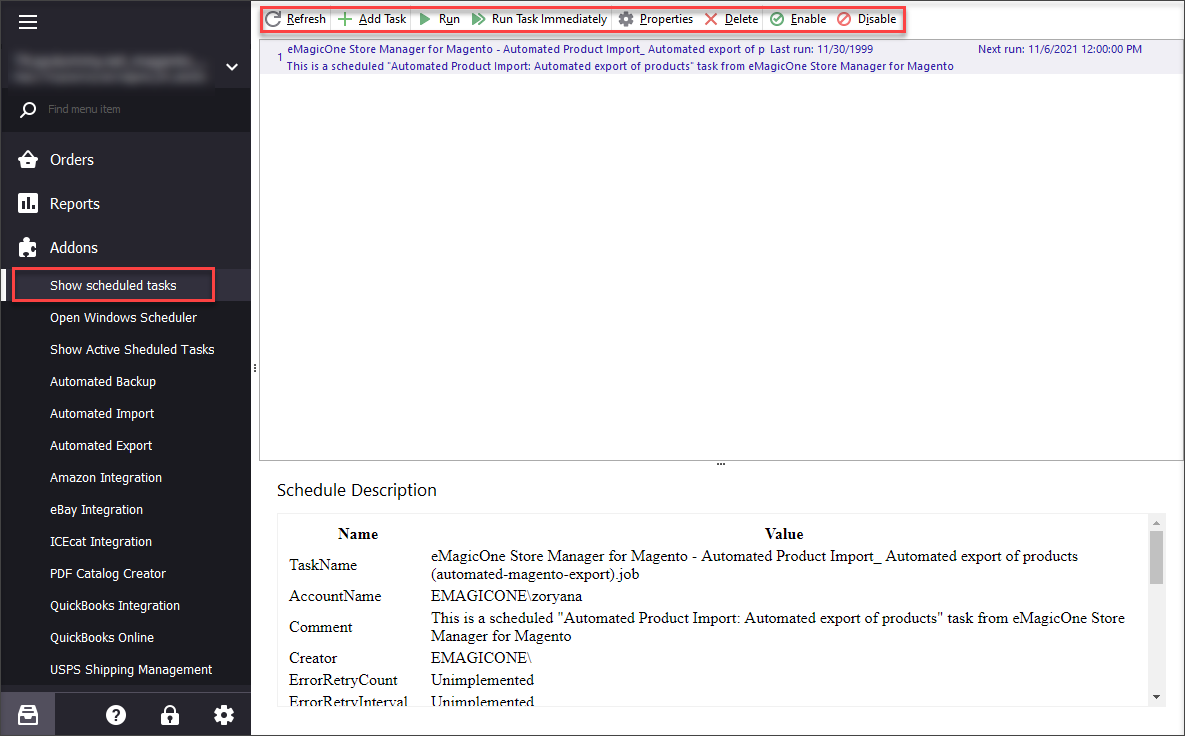Click the green plus Add Task icon
Viewport: 1185px width, 736px height.
pos(345,19)
